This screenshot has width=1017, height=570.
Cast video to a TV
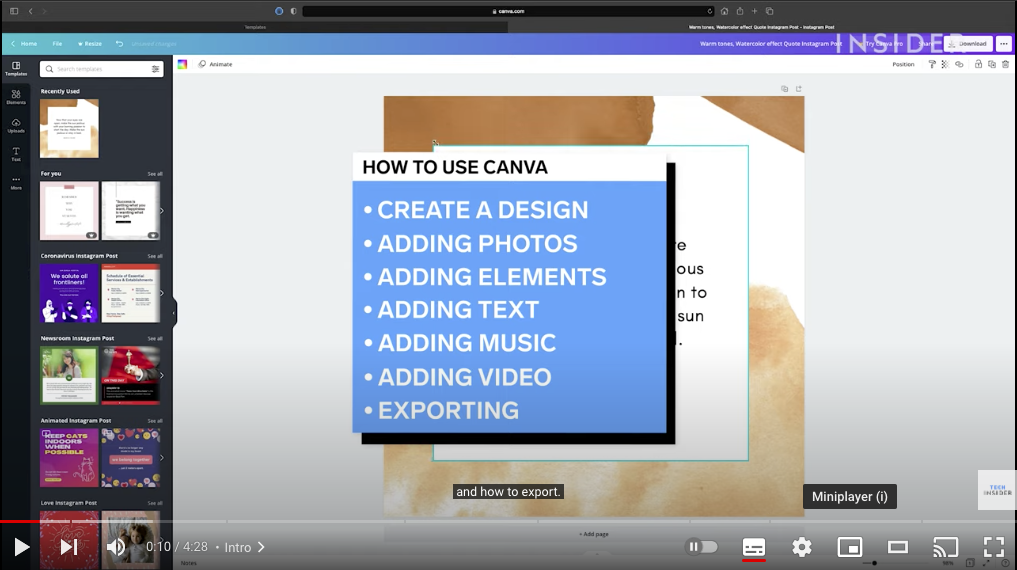tap(946, 547)
